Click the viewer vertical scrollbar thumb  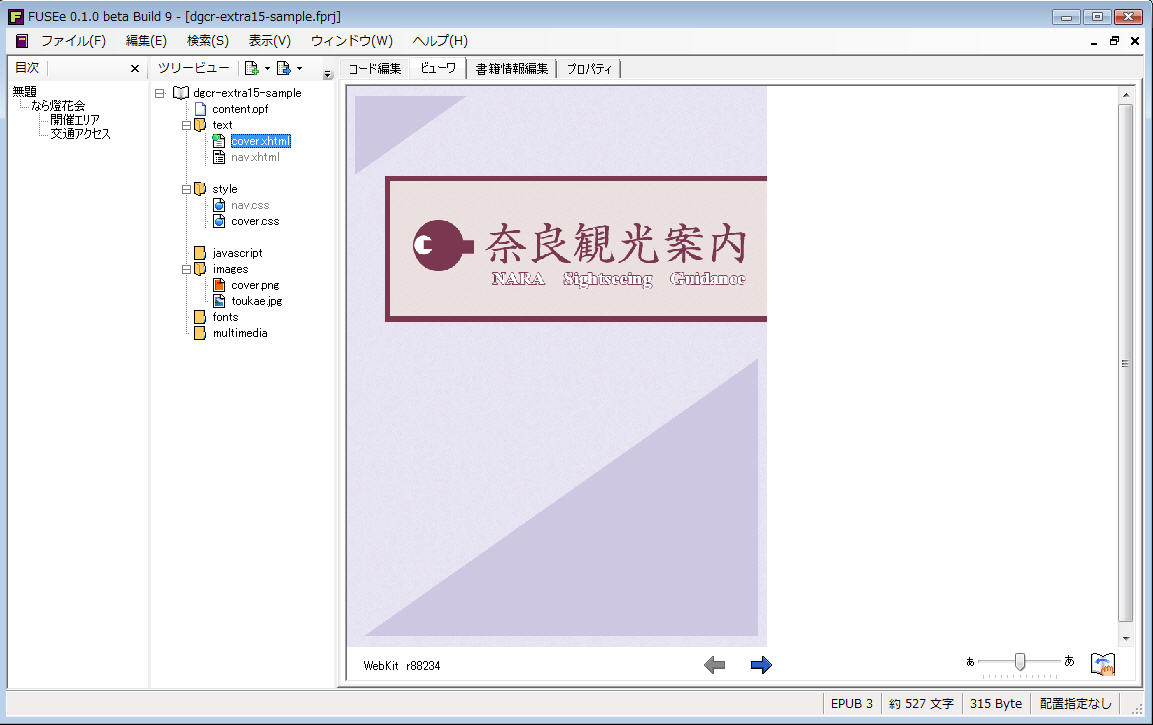coord(1126,363)
